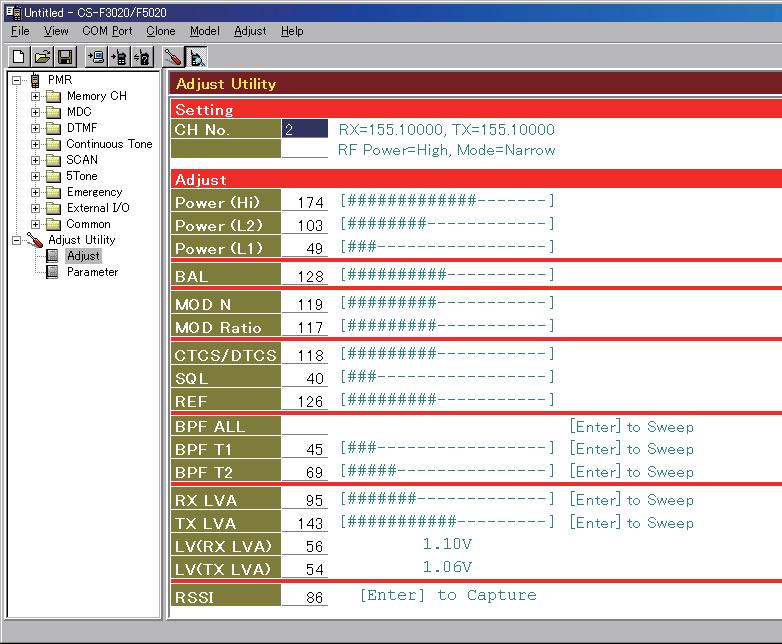The image size is (782, 644).
Task: Click the Read from transceiver toolbar icon
Action: 96,57
